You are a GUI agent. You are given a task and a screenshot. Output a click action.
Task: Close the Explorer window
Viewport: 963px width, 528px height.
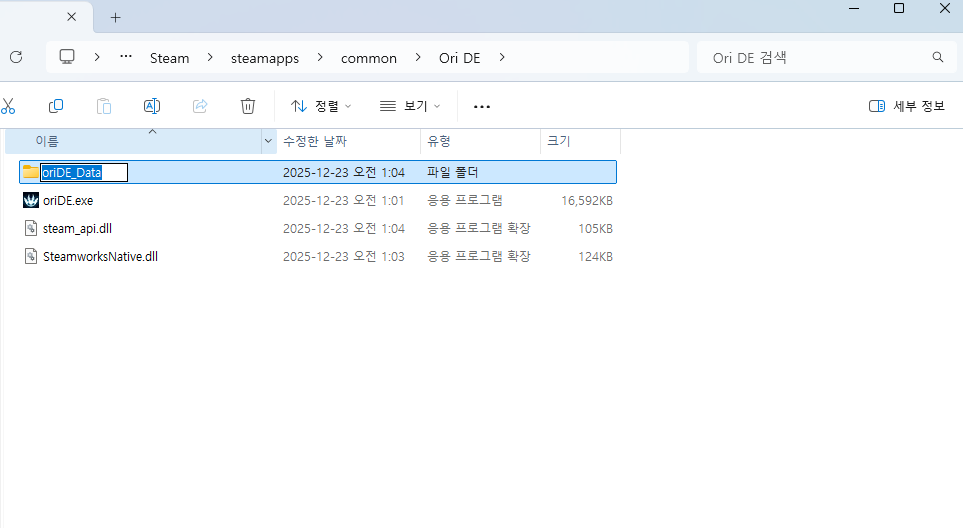point(945,8)
